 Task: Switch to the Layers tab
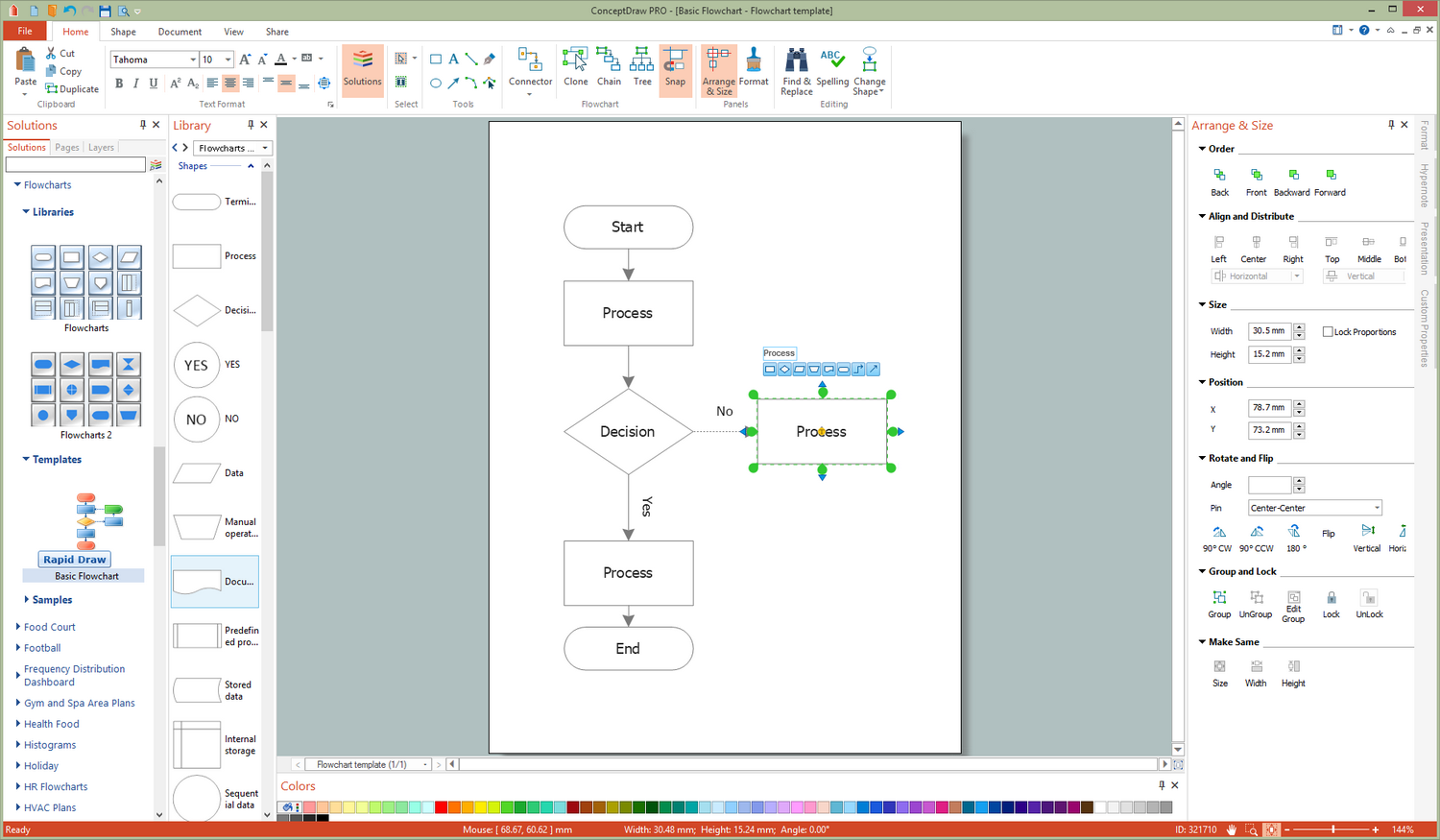point(101,148)
